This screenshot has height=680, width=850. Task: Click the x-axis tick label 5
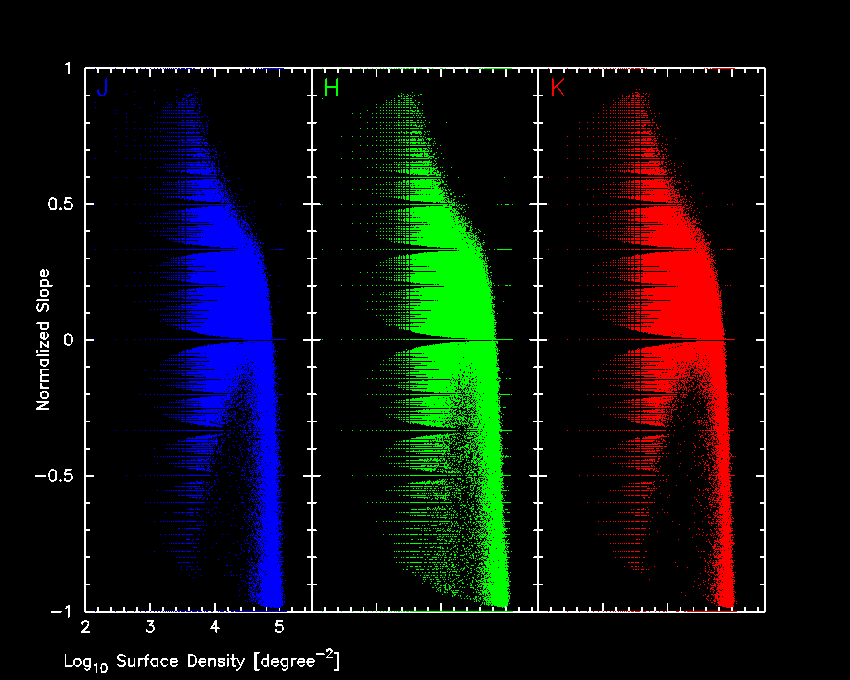click(280, 628)
